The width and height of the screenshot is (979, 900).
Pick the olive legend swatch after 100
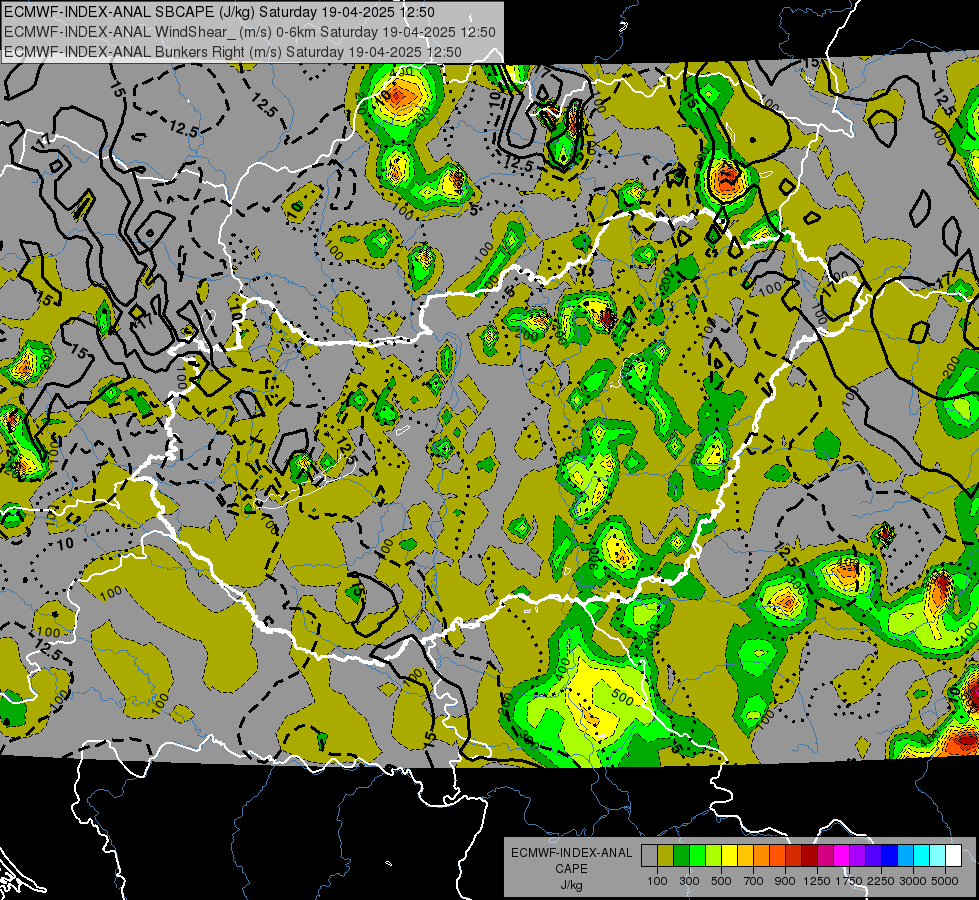coord(666,856)
